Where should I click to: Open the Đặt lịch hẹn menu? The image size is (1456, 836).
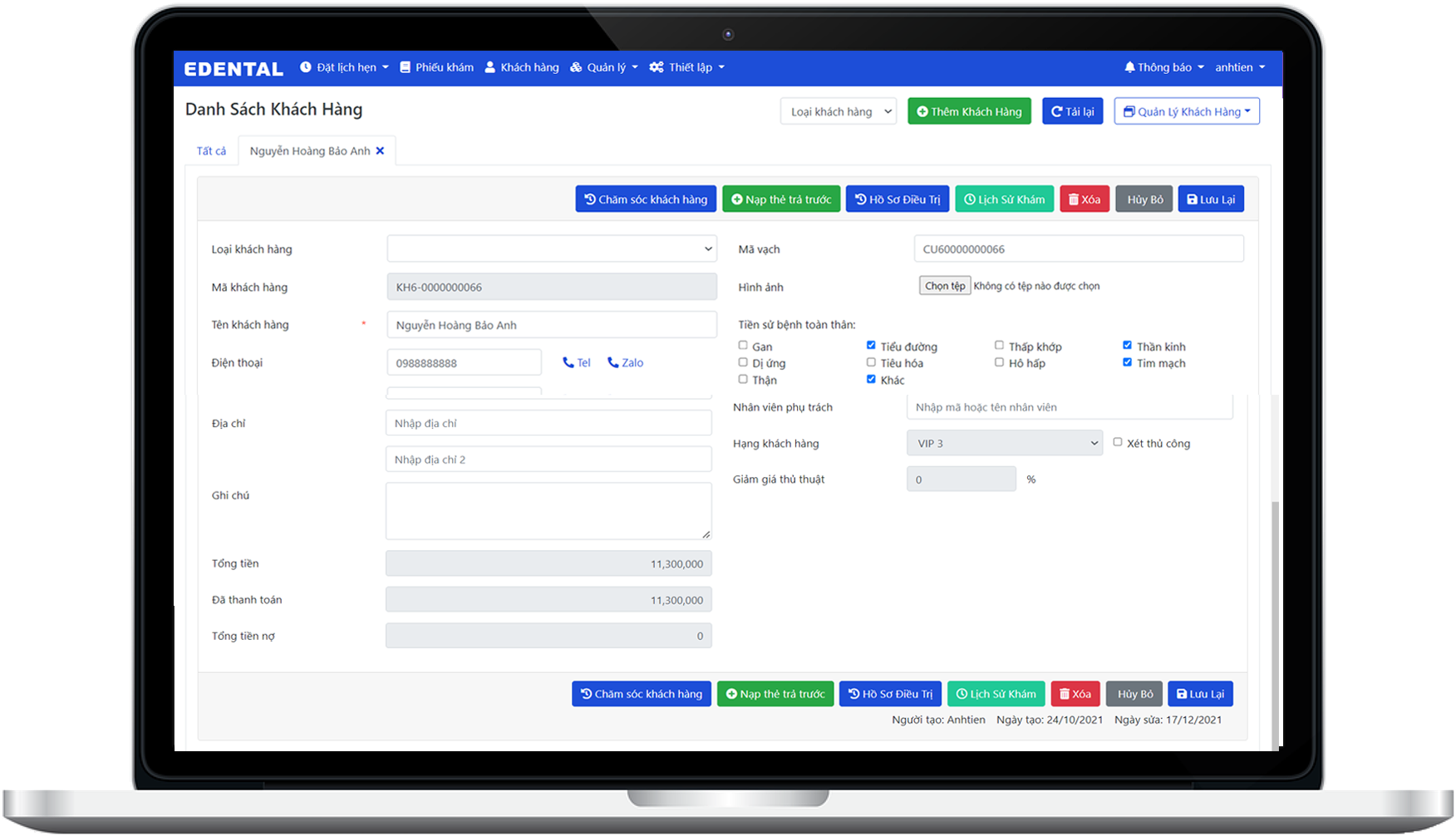click(x=344, y=67)
